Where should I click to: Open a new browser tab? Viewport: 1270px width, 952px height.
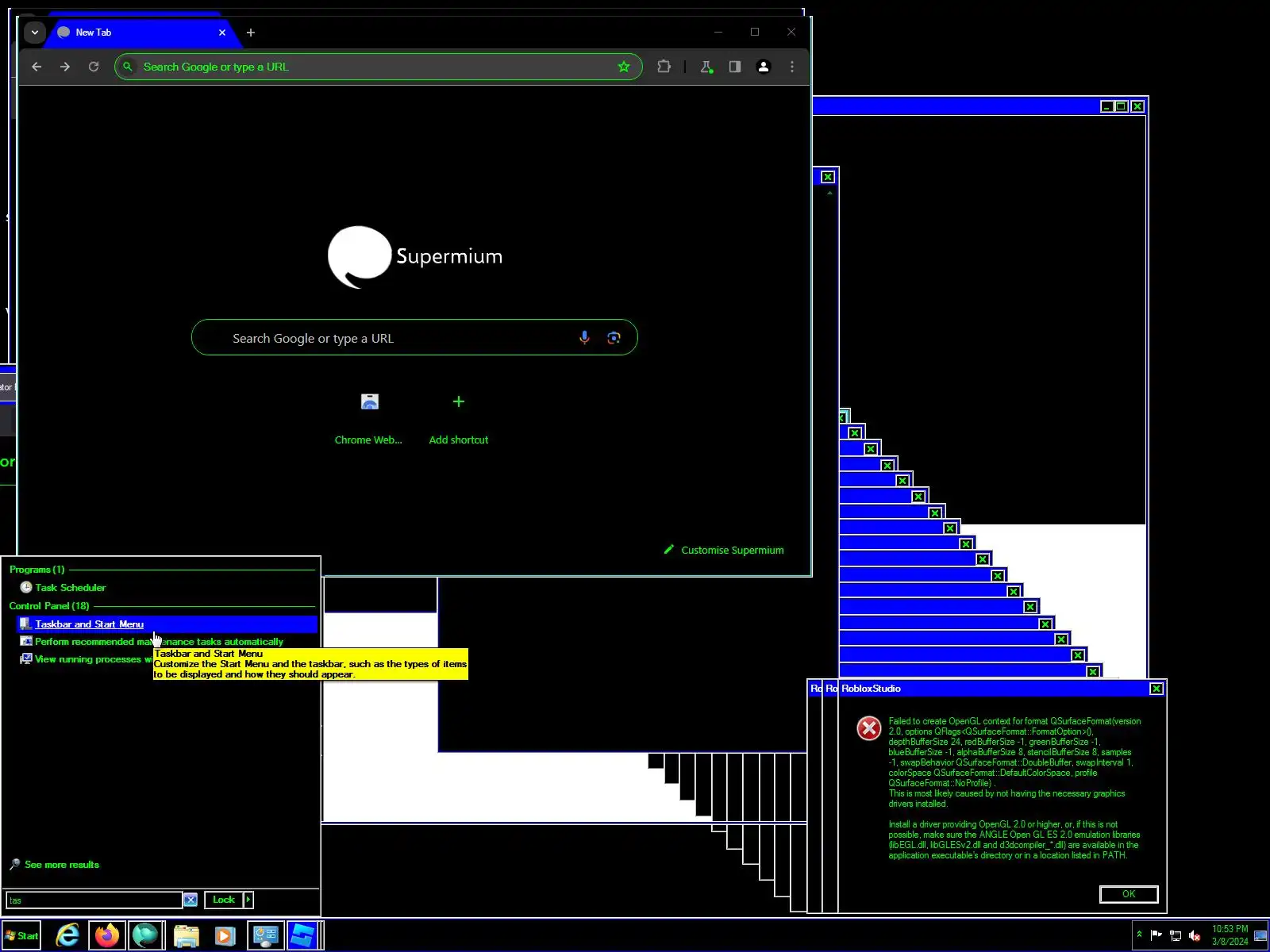(x=251, y=33)
